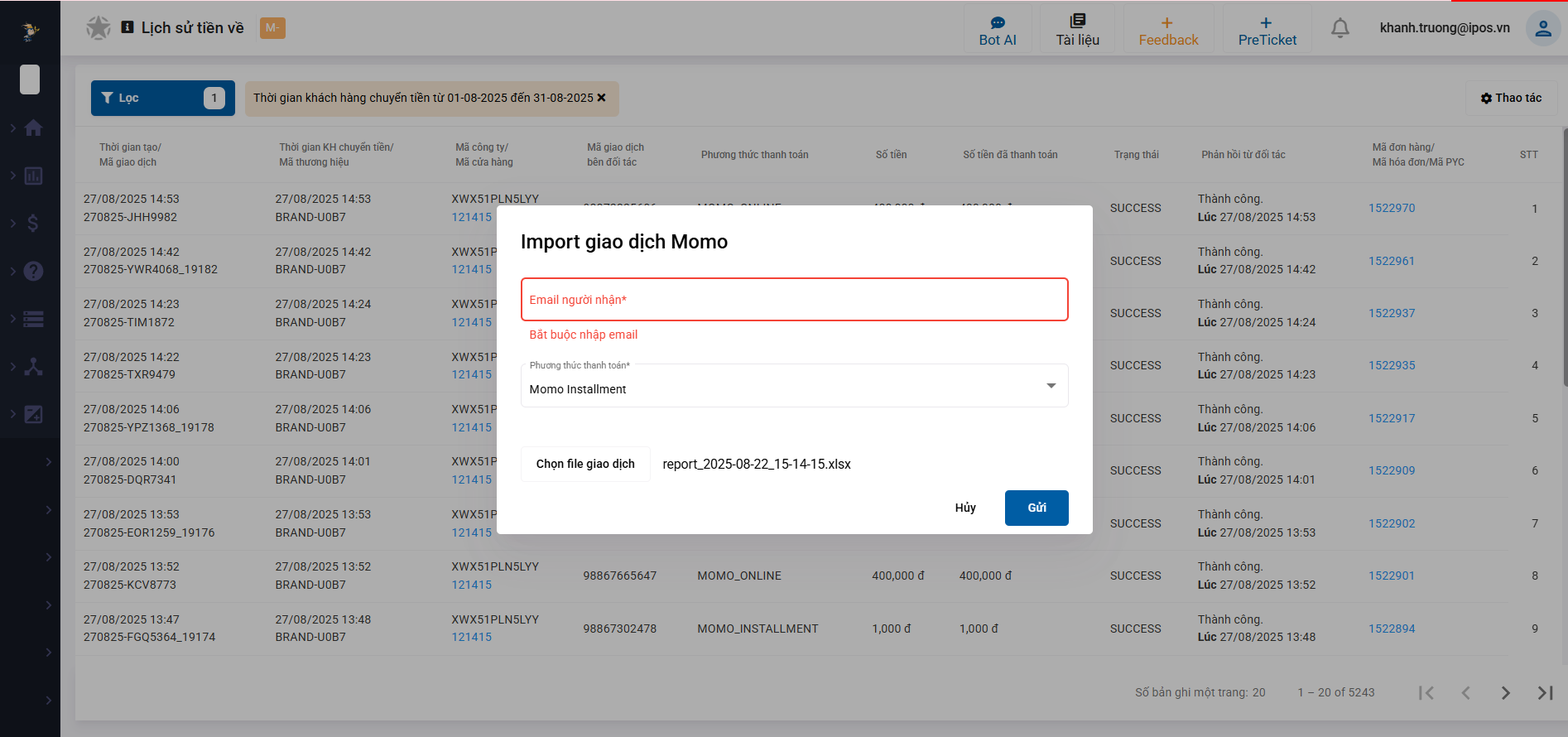
Task: Open the Bot AI chat
Action: pyautogui.click(x=998, y=31)
